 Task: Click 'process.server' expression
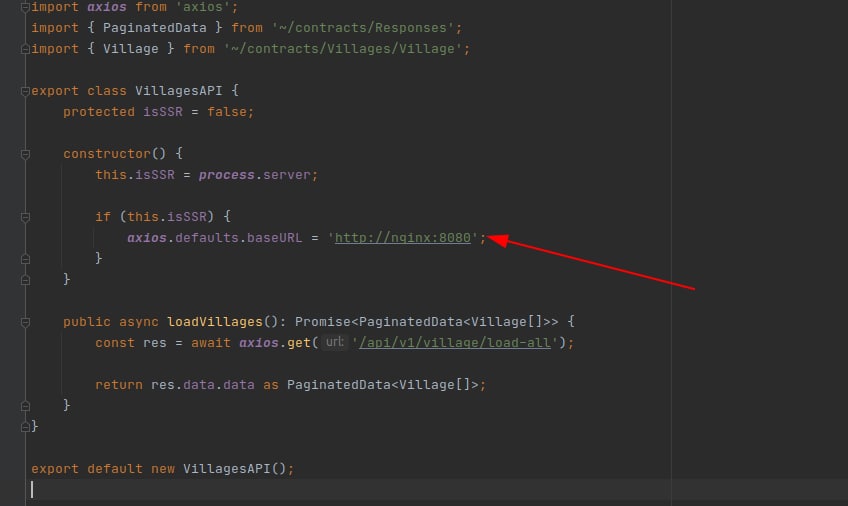tap(254, 175)
